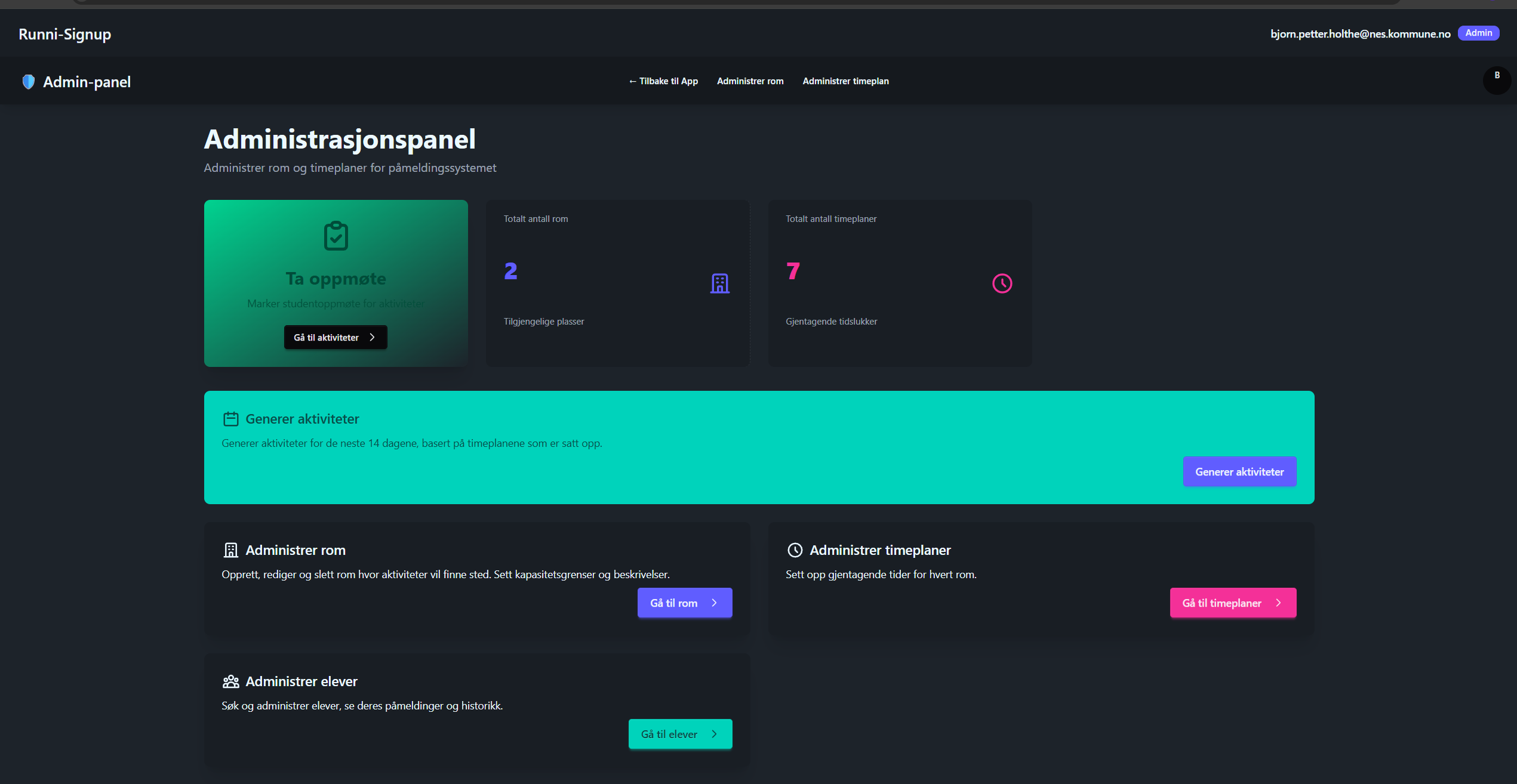The height and width of the screenshot is (784, 1517).
Task: Click the calendar icon next to Generer aktiviteter
Action: point(231,418)
